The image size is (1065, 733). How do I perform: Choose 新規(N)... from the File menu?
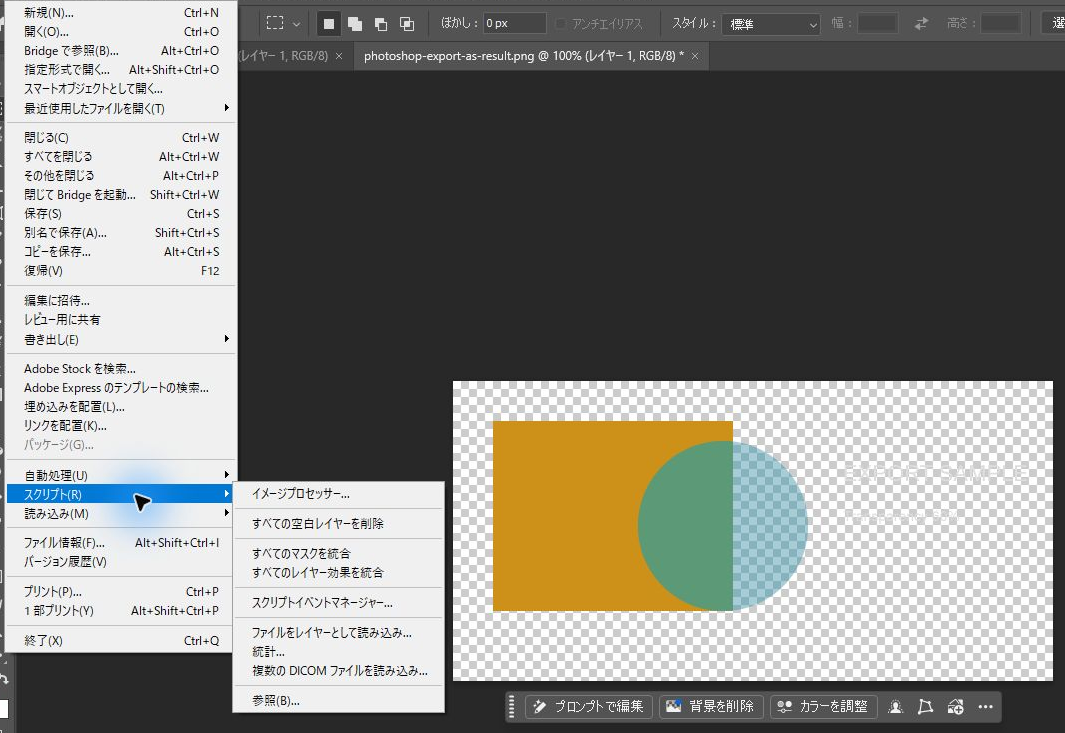click(121, 12)
